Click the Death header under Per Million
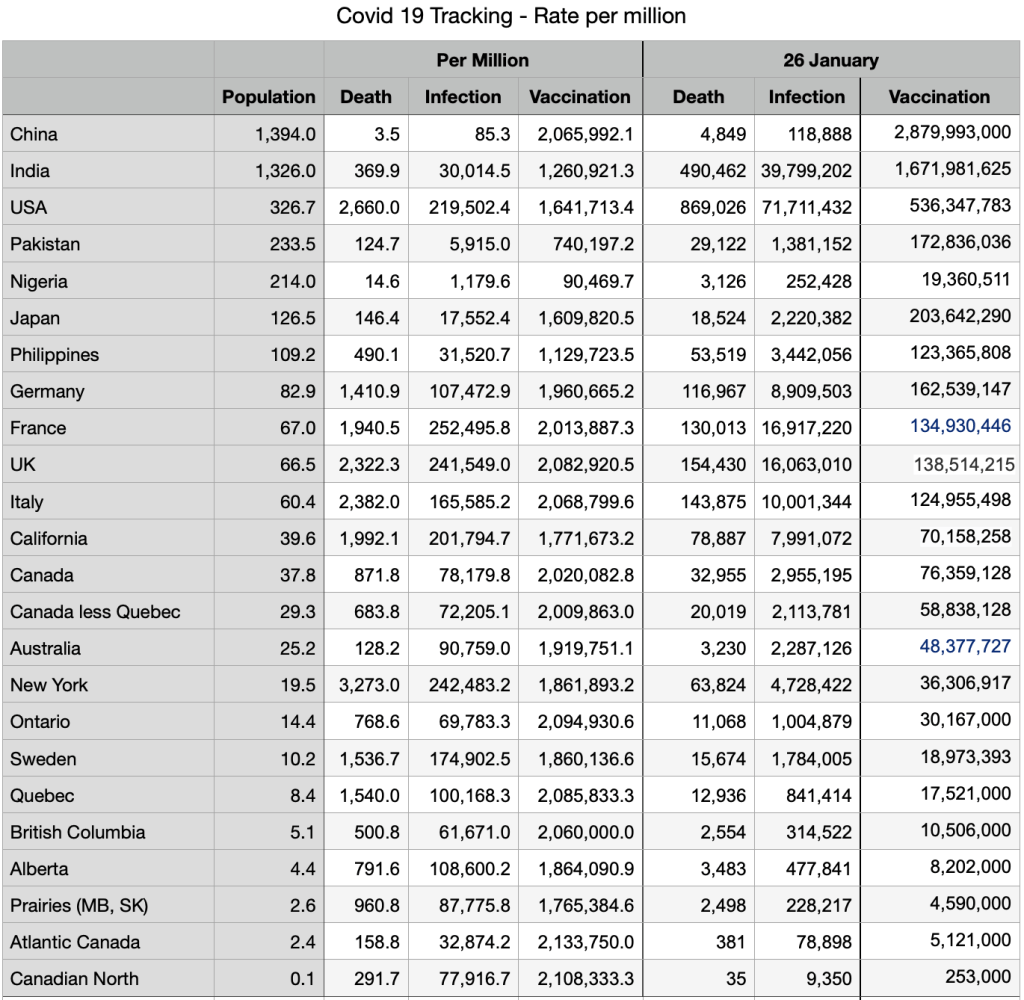Screen dimensions: 1024x1000 pos(366,97)
